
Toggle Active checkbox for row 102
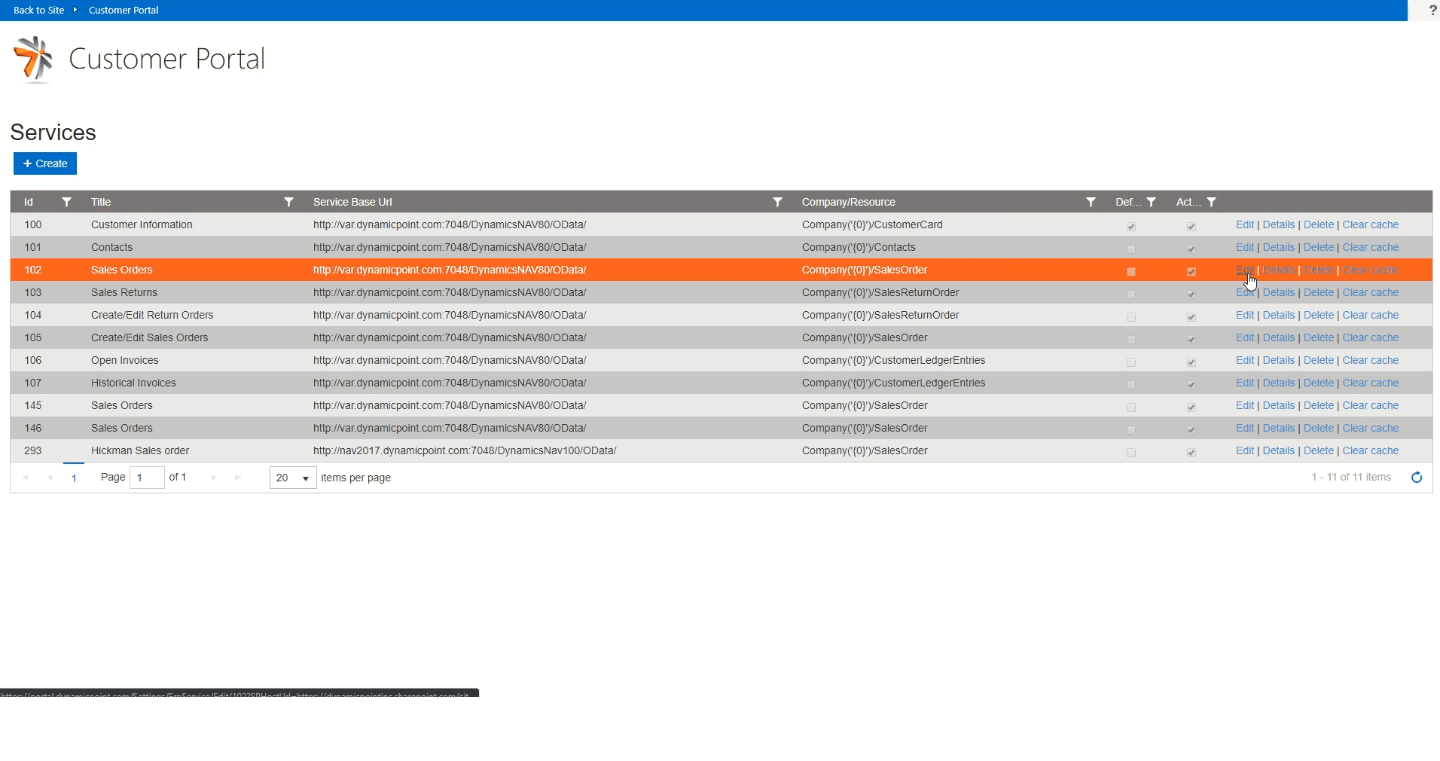[x=1191, y=271]
